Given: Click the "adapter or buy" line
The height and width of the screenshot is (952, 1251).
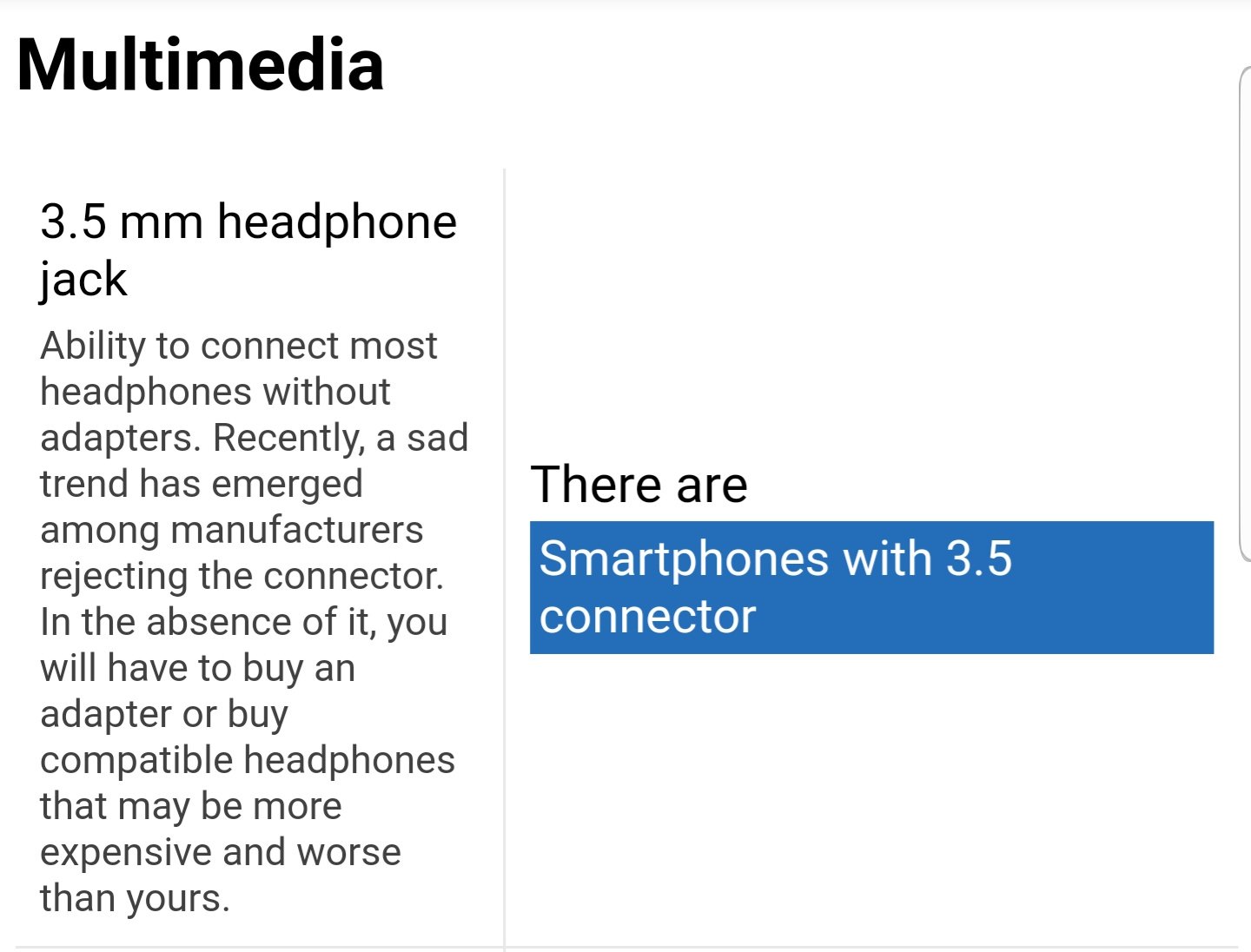Looking at the screenshot, I should 163,714.
